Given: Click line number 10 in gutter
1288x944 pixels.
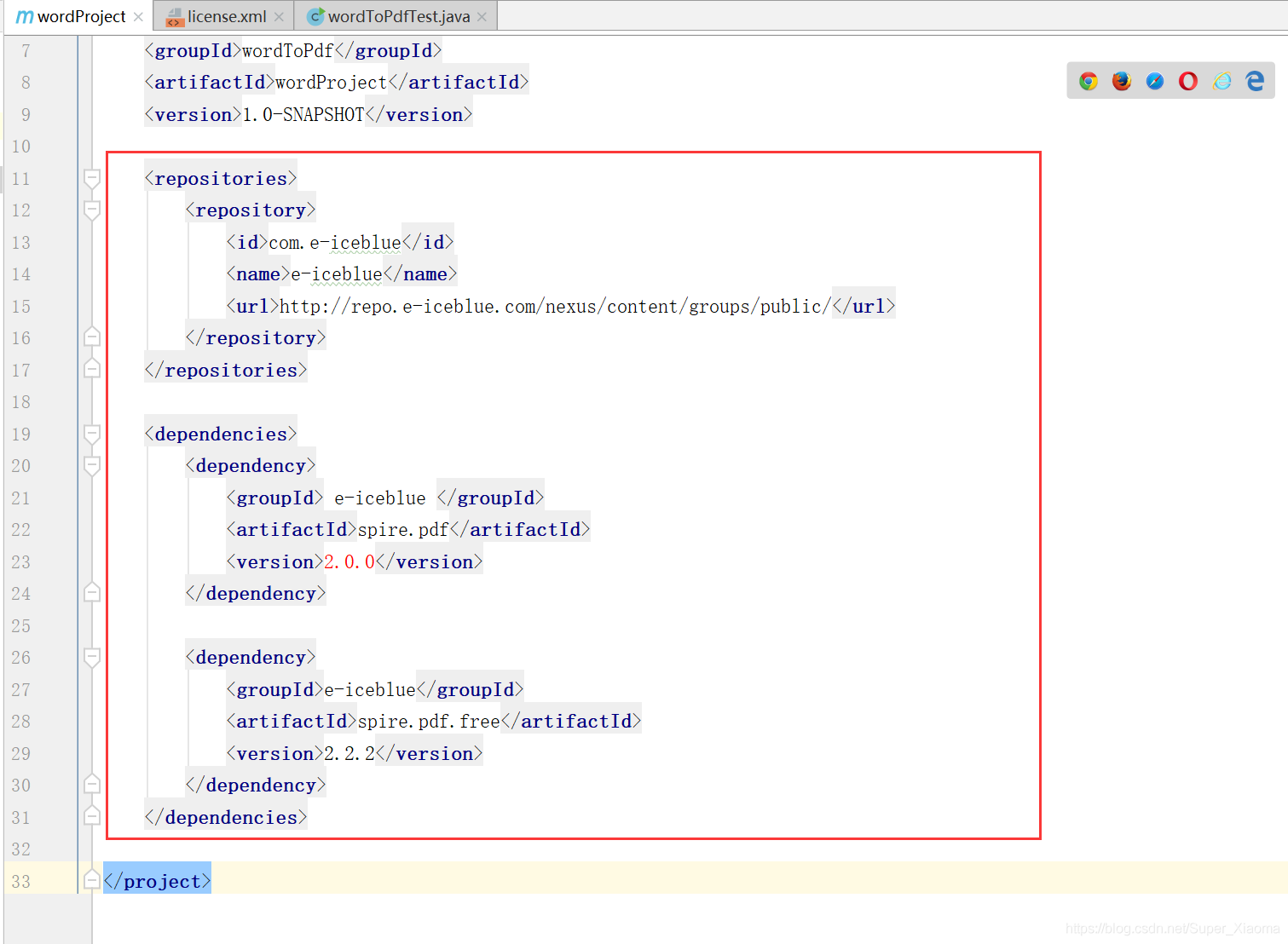Looking at the screenshot, I should [21, 147].
